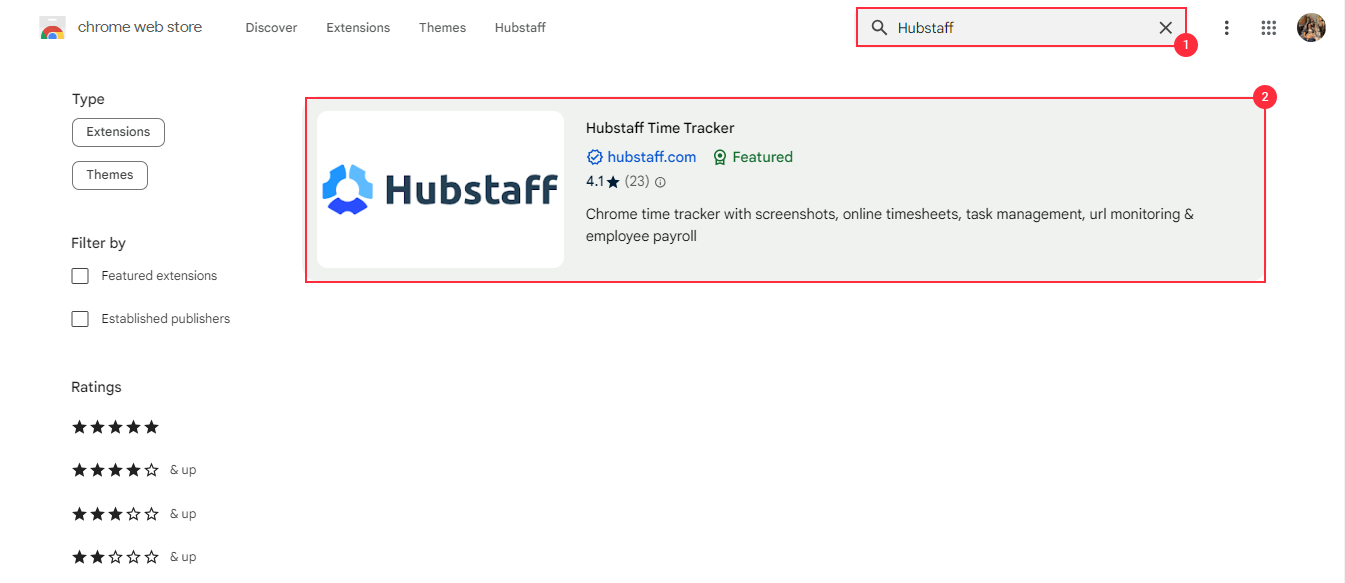Open the three-dot more options menu
The image size is (1345, 583).
(x=1227, y=28)
